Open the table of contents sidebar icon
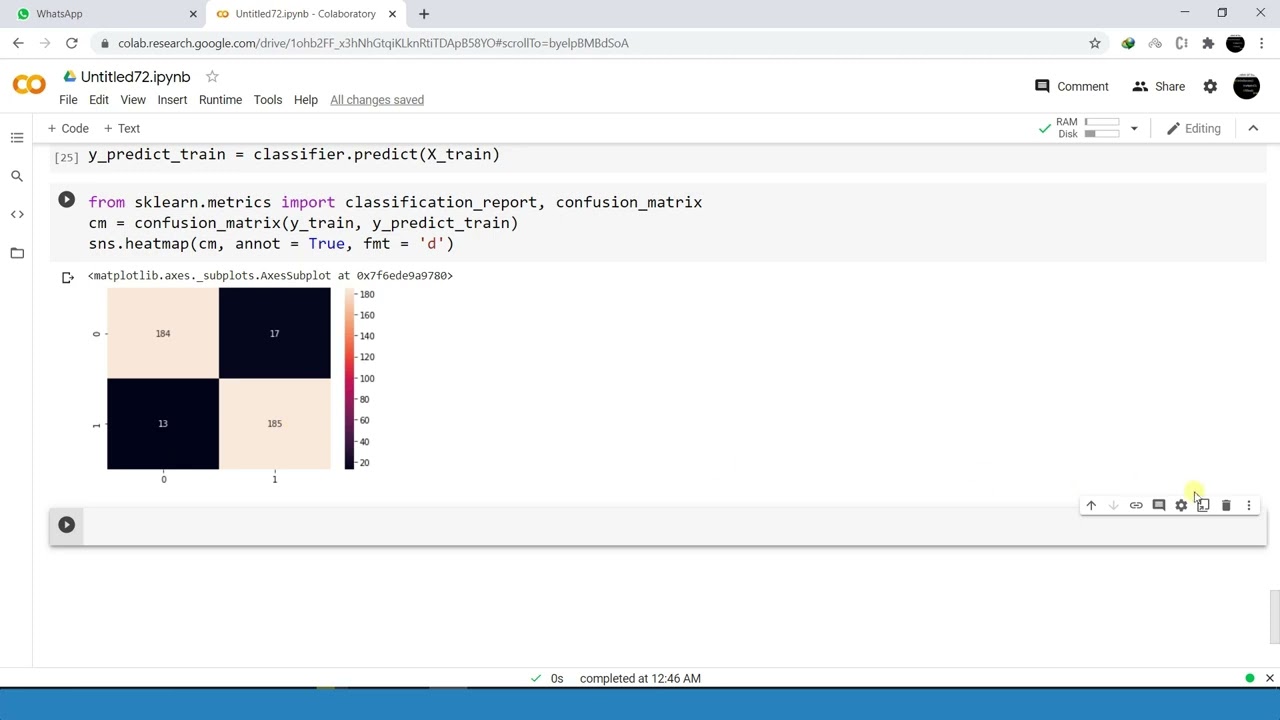1280x720 pixels. tap(17, 138)
